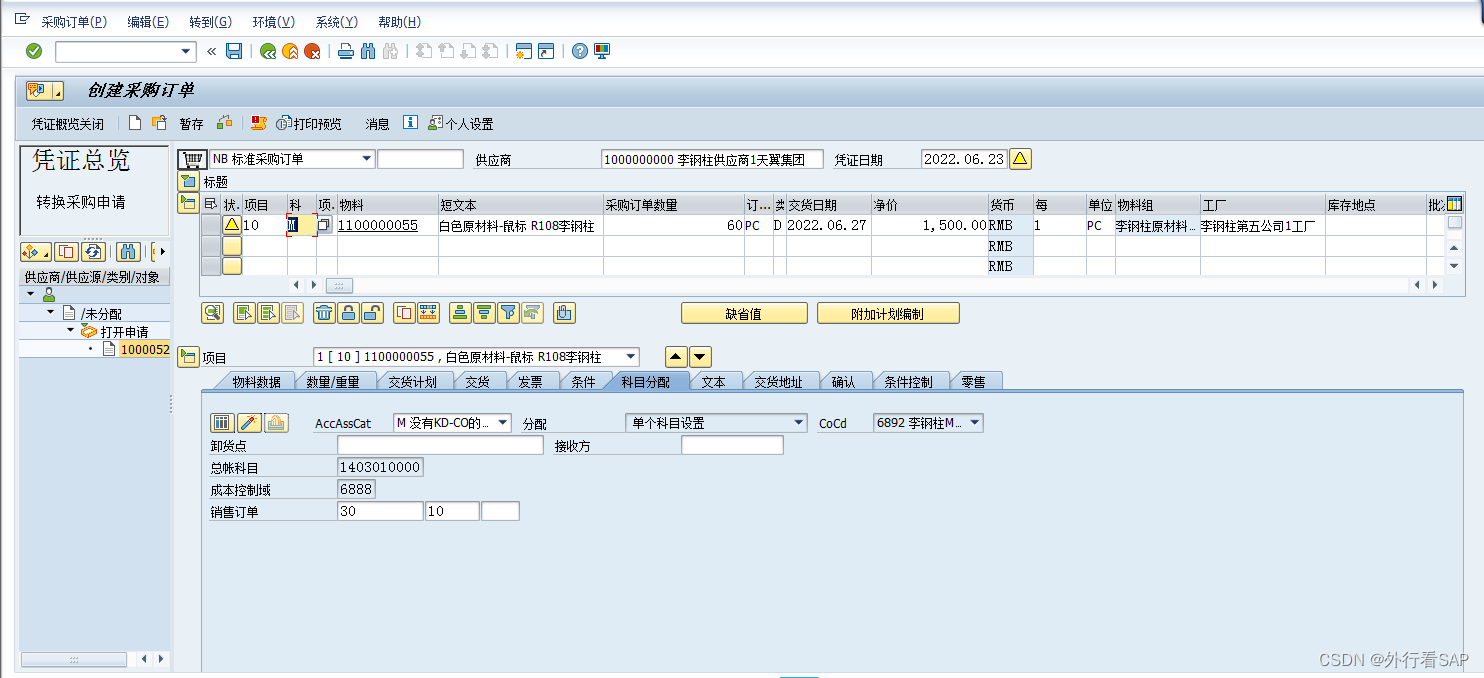Screen dimensions: 1484x678
Task: Attach a file using paperclip icon
Action: tap(564, 312)
